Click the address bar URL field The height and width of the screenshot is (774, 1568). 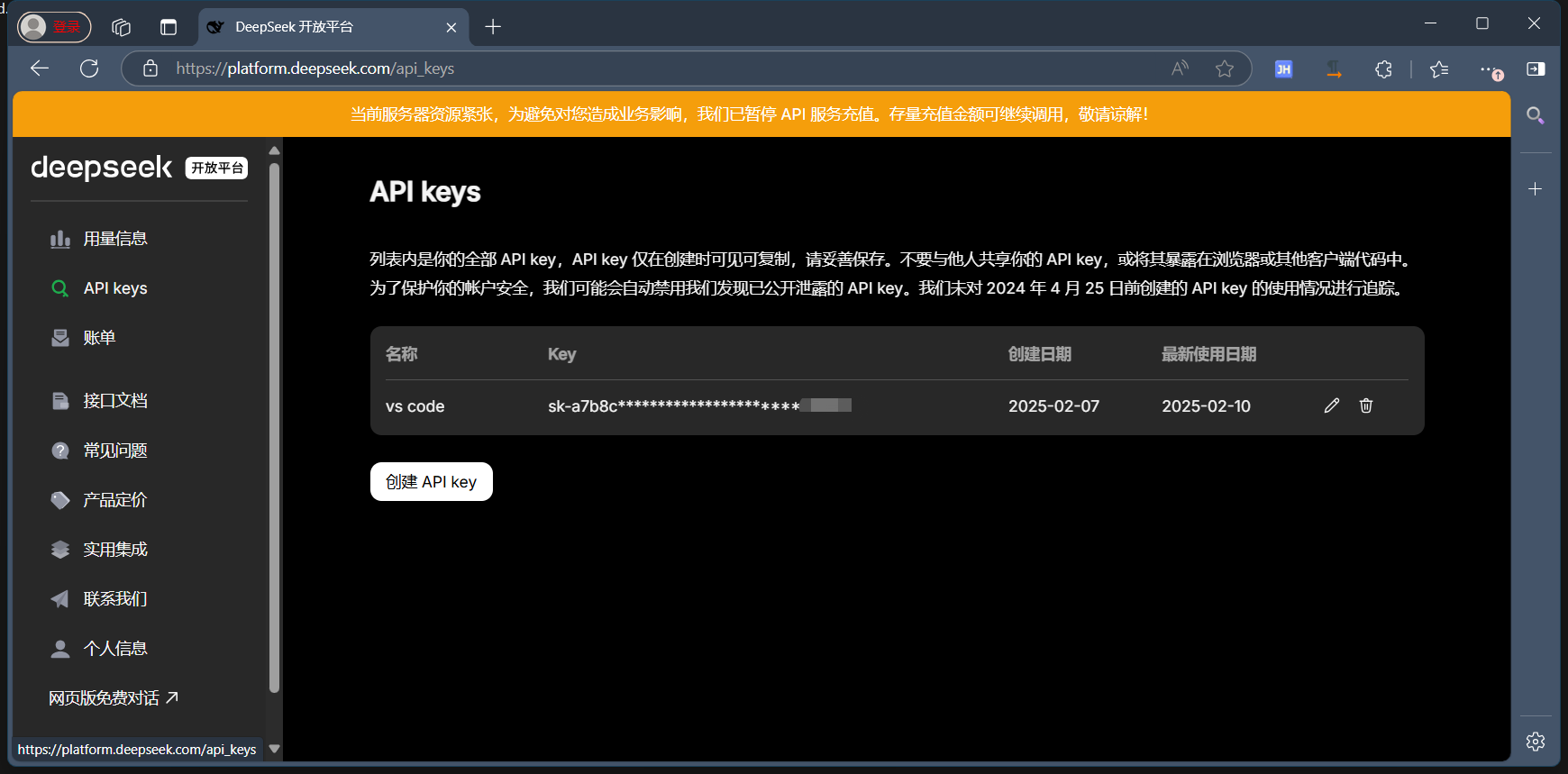click(x=631, y=68)
